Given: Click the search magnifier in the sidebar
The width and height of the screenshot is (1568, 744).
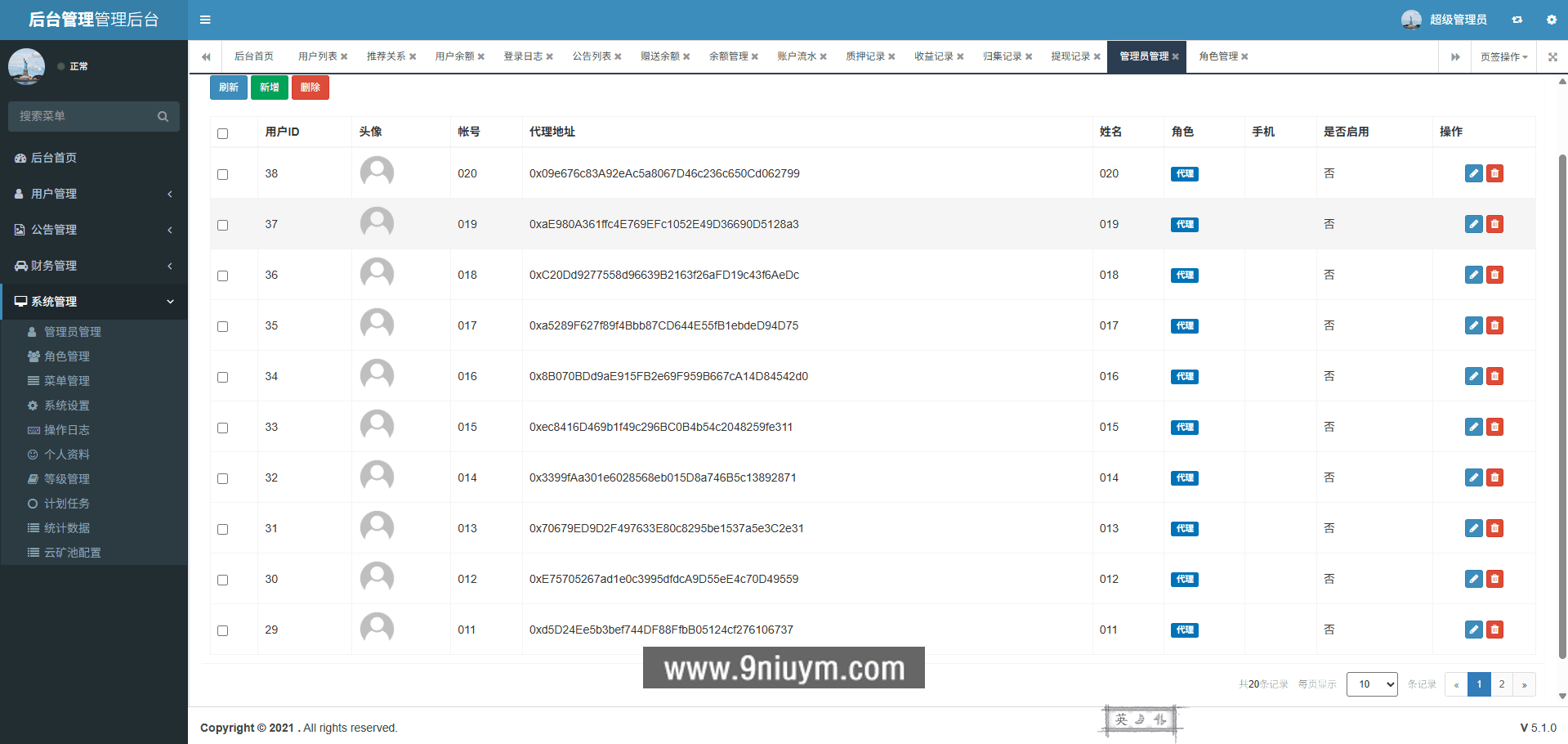Looking at the screenshot, I should tap(163, 116).
